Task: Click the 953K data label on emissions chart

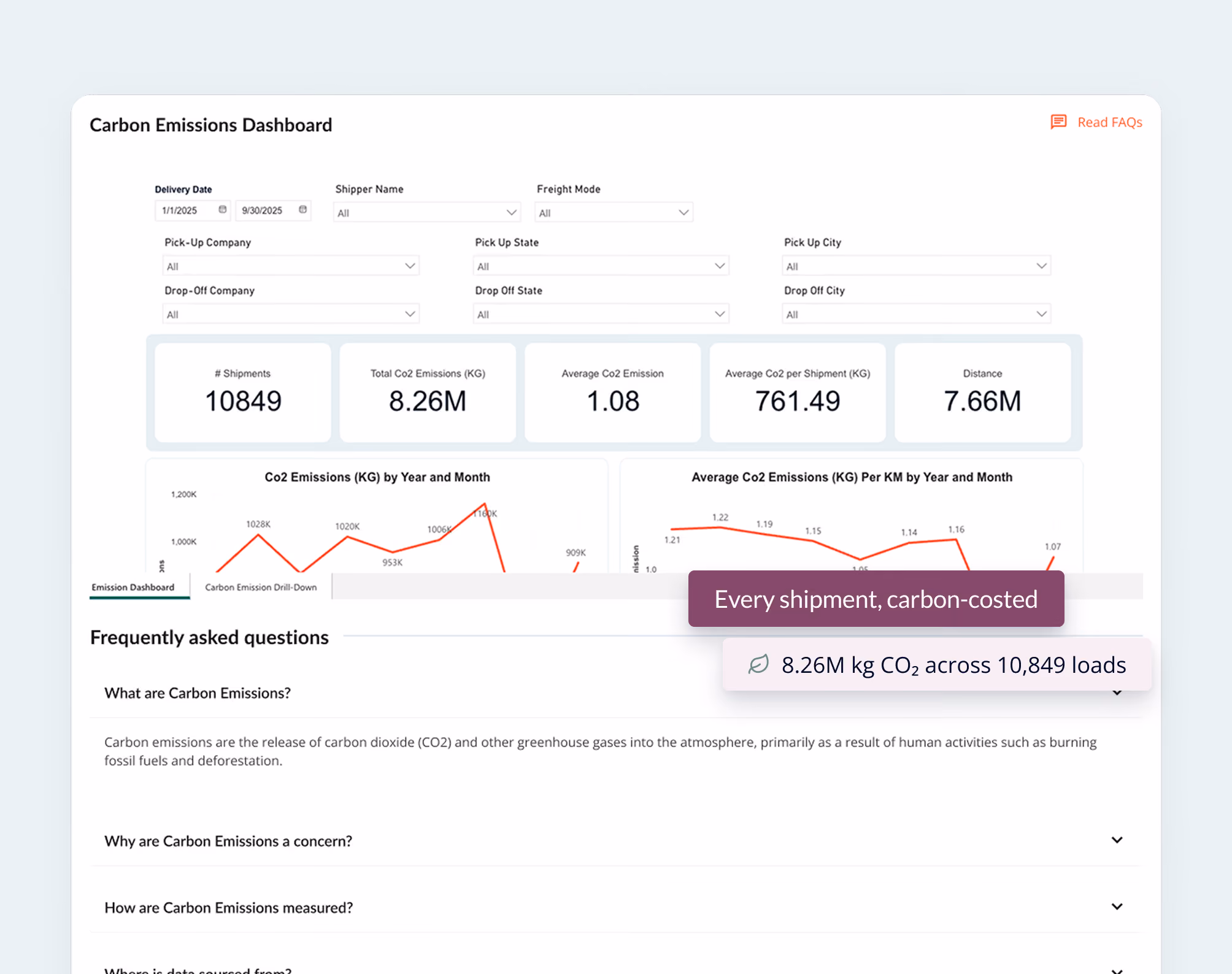Action: pos(392,562)
